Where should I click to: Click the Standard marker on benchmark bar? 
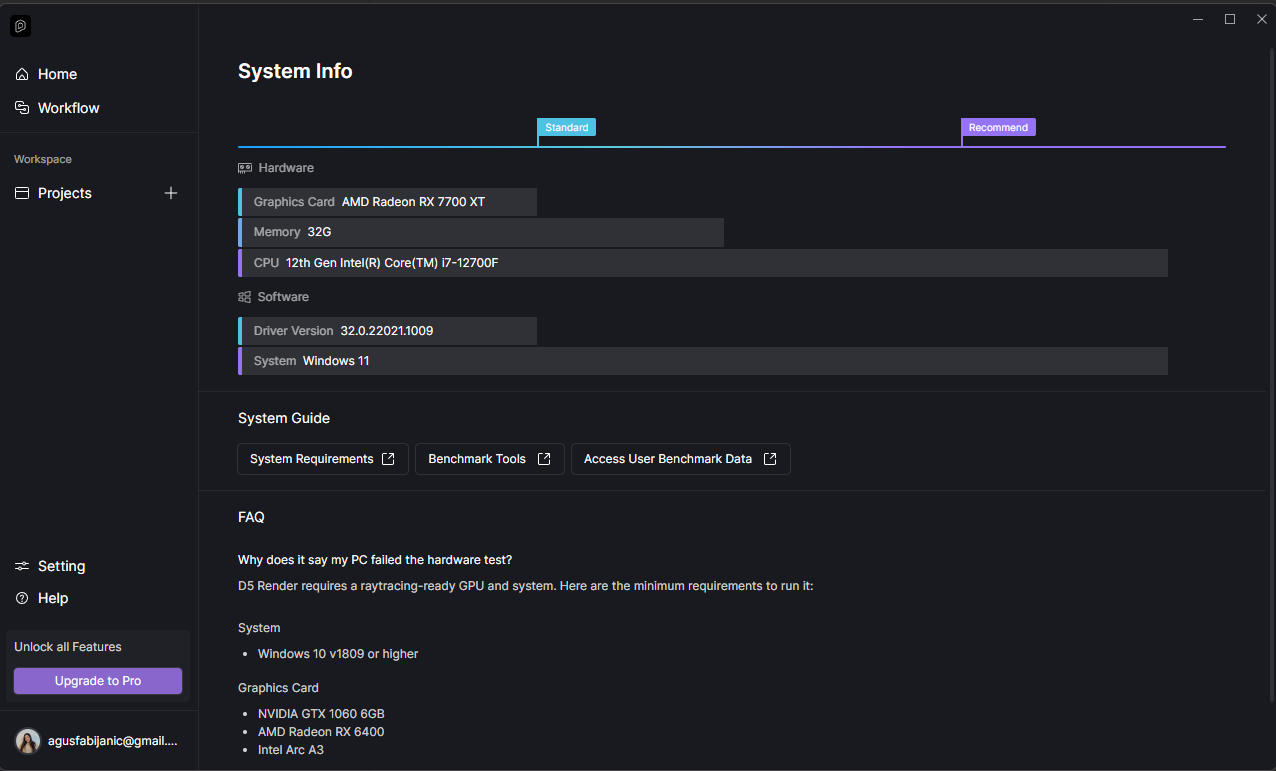[566, 128]
